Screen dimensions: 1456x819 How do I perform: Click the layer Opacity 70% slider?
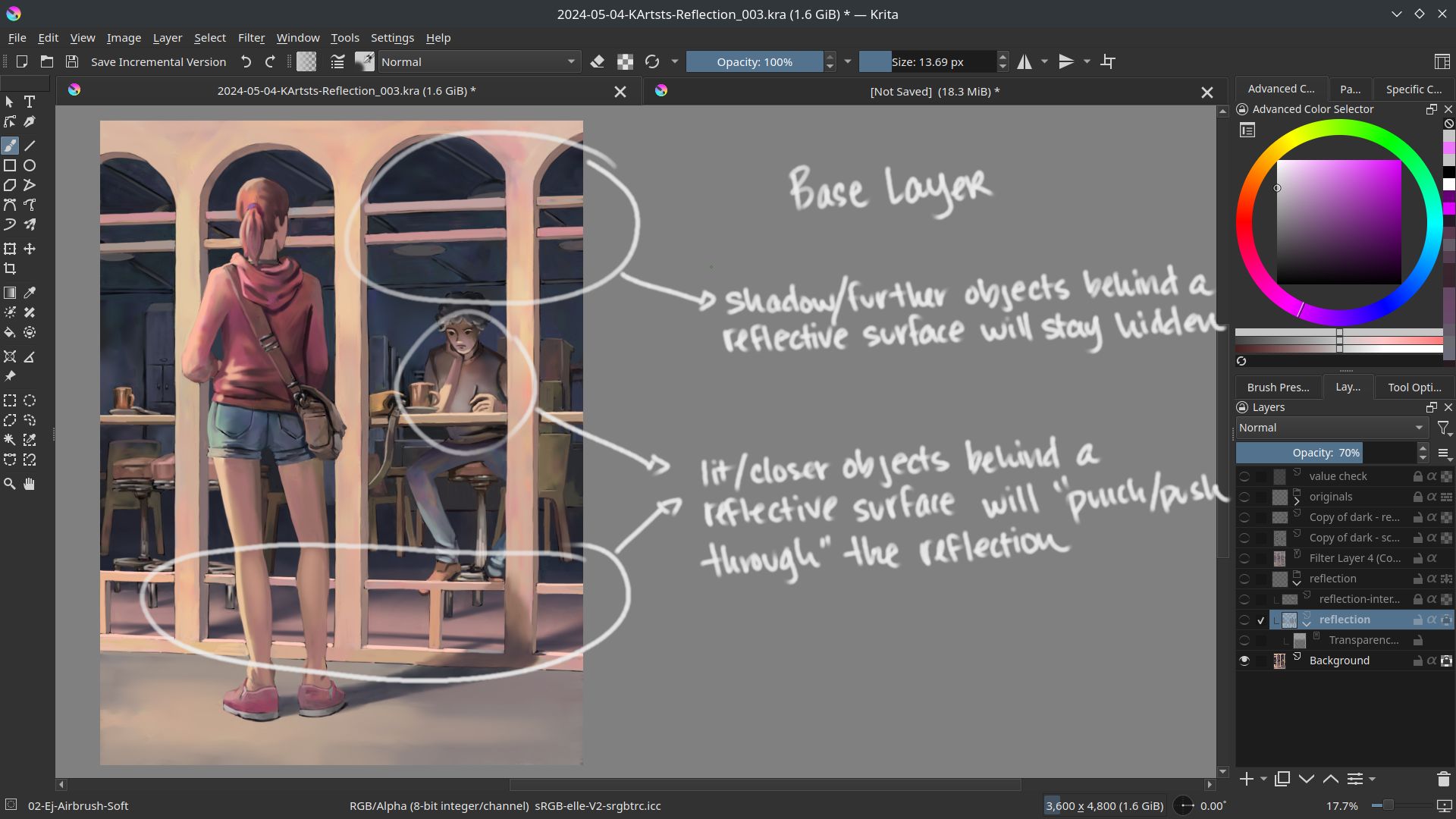click(x=1326, y=453)
